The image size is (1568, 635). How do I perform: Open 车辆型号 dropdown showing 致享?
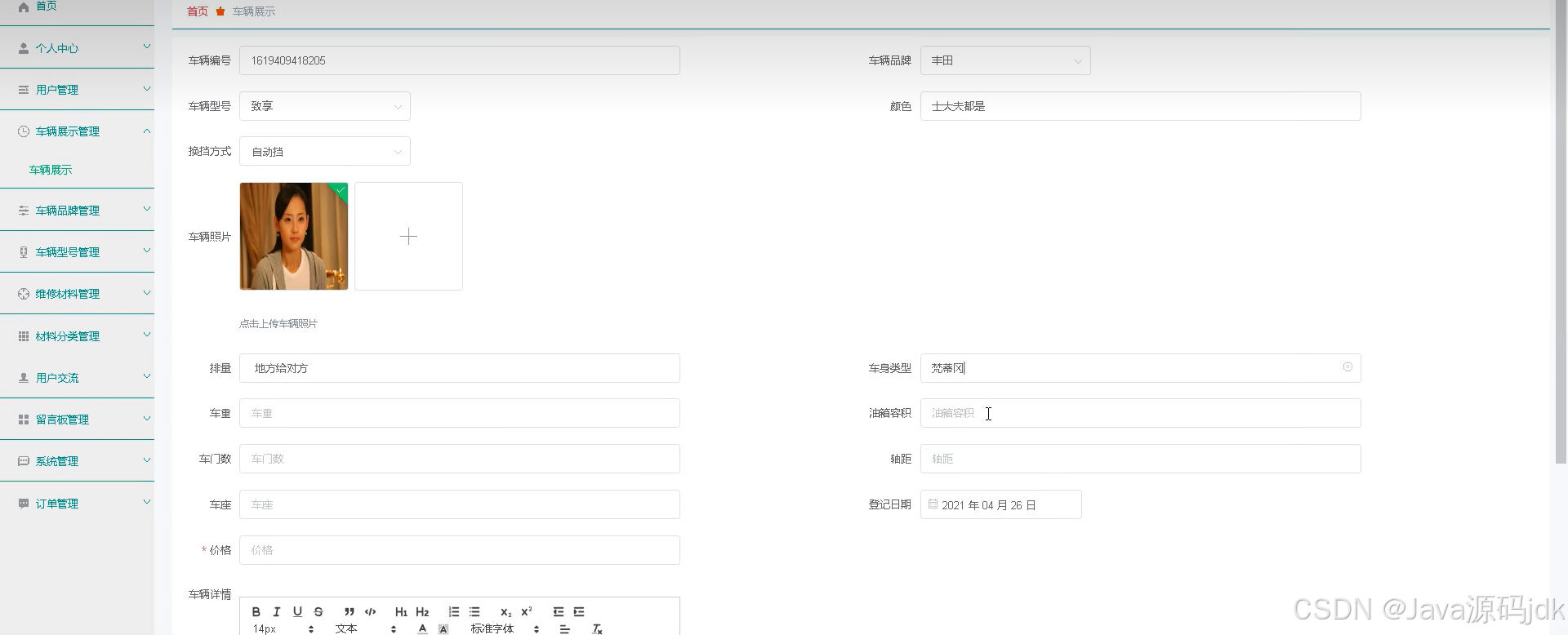click(325, 106)
